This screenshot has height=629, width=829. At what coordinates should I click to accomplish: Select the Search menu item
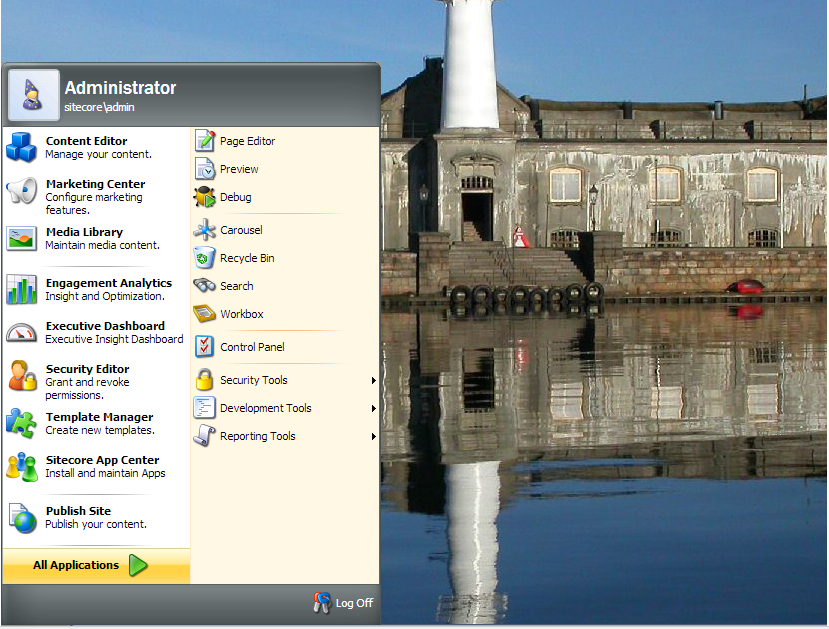tap(236, 286)
